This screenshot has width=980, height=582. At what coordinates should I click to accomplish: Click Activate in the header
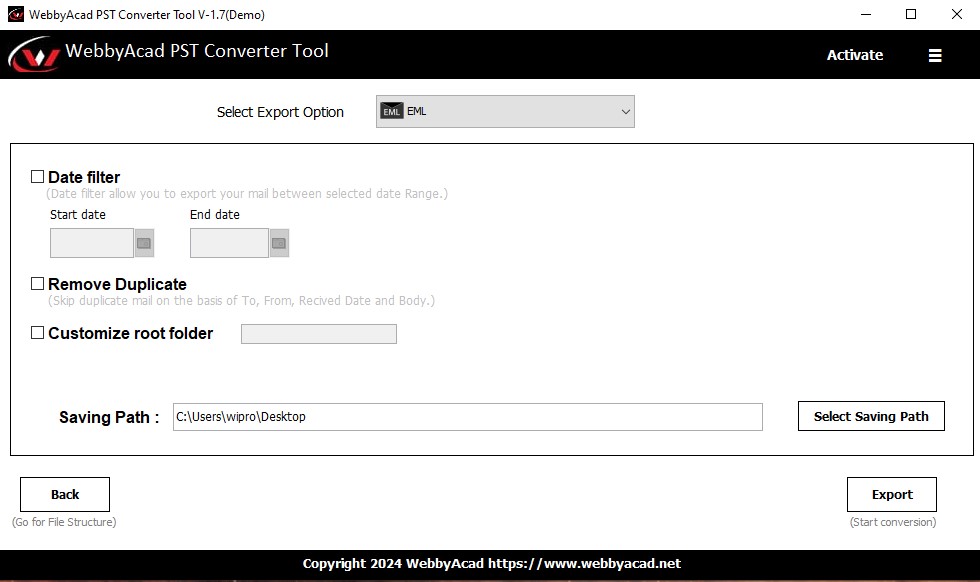coord(854,55)
